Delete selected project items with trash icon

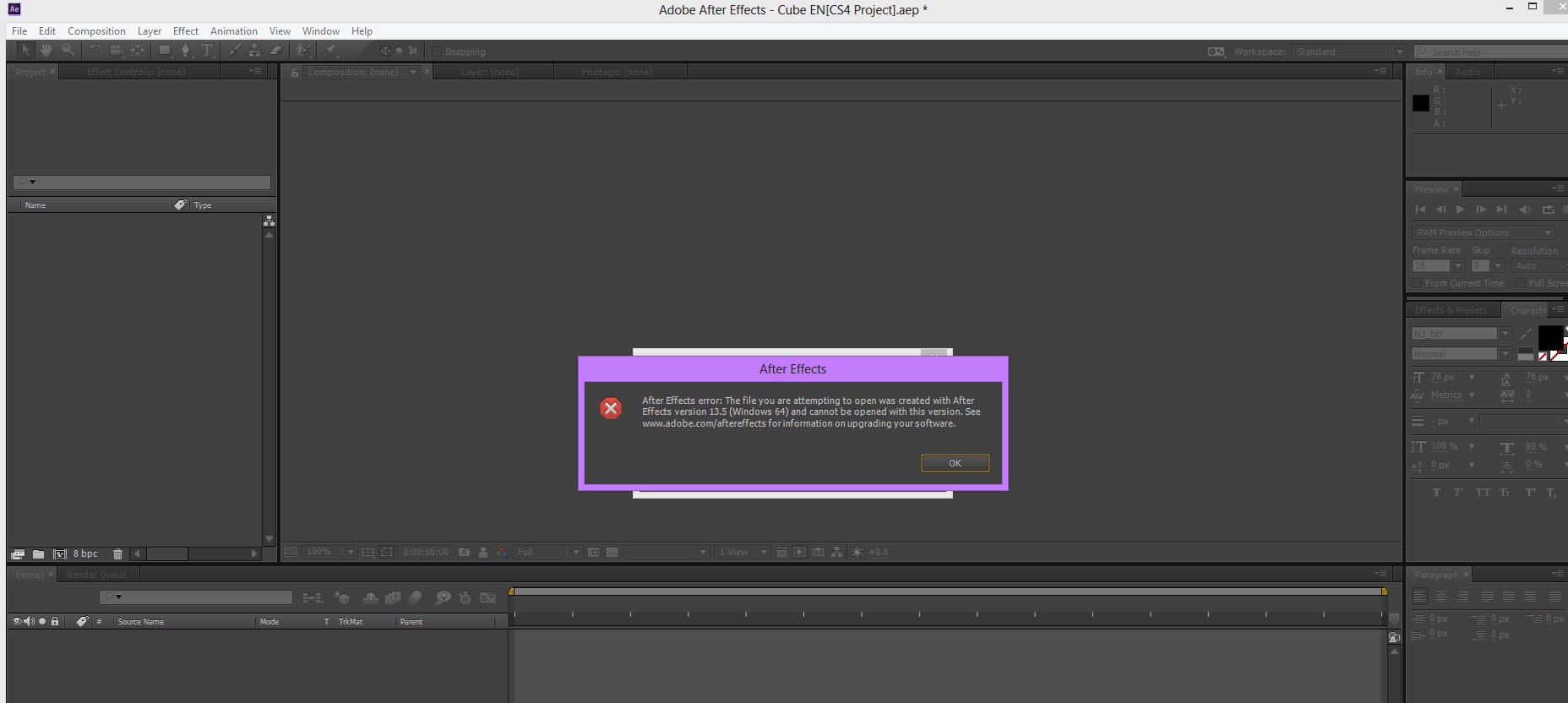(118, 554)
